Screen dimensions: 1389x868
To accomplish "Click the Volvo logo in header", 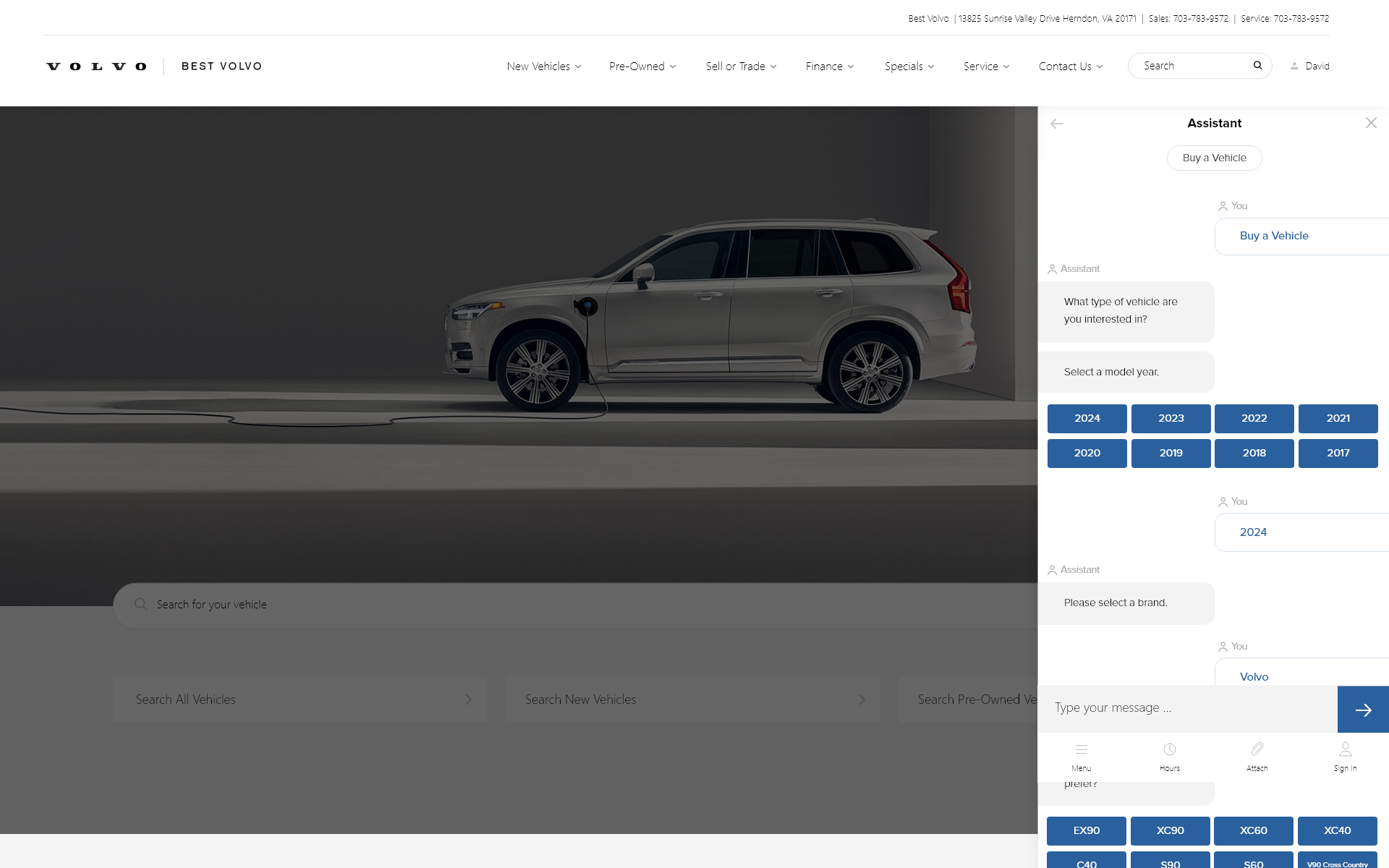I will point(96,67).
